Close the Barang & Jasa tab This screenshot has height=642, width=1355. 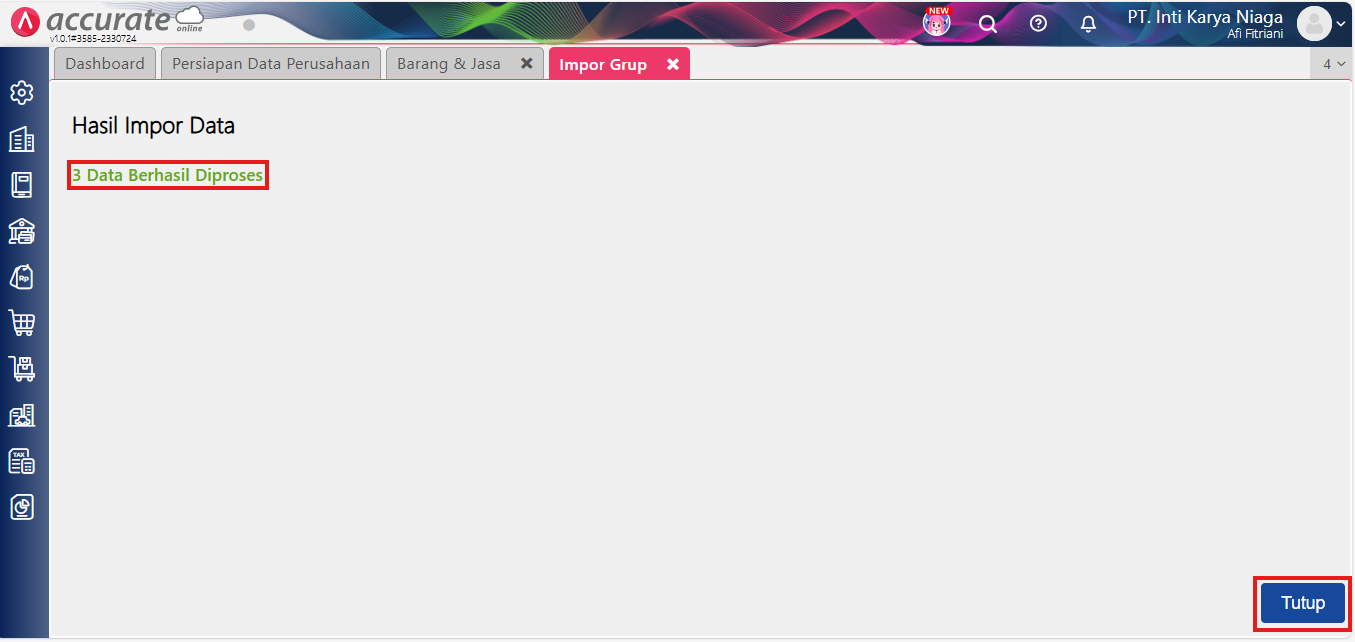point(526,63)
